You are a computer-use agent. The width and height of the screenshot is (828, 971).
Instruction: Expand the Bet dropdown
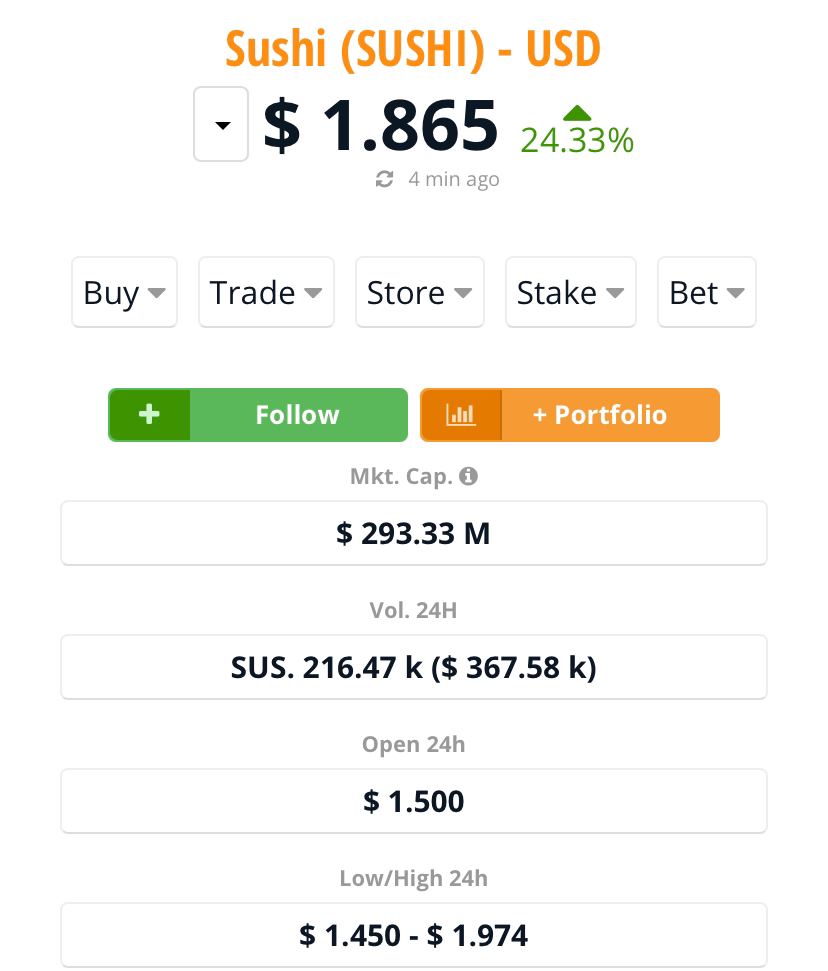[x=707, y=292]
